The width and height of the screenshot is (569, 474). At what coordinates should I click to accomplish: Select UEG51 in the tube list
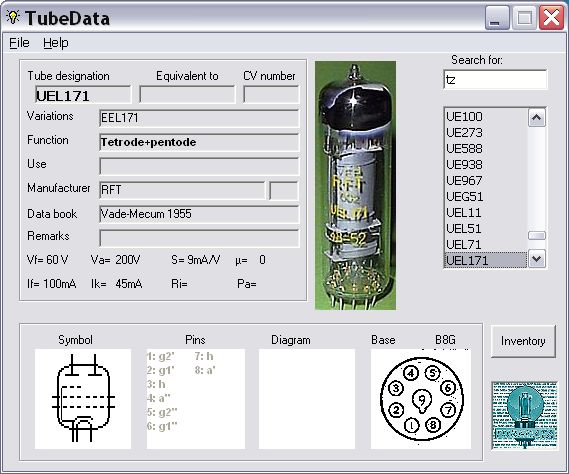[486, 196]
